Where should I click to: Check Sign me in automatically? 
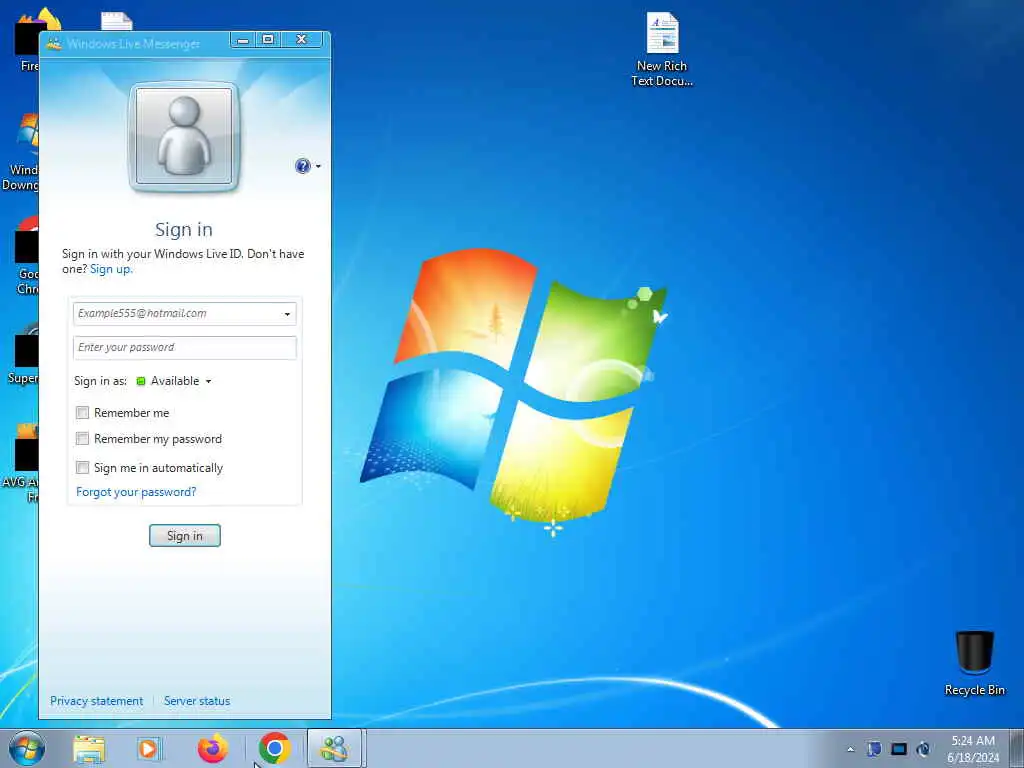(82, 468)
